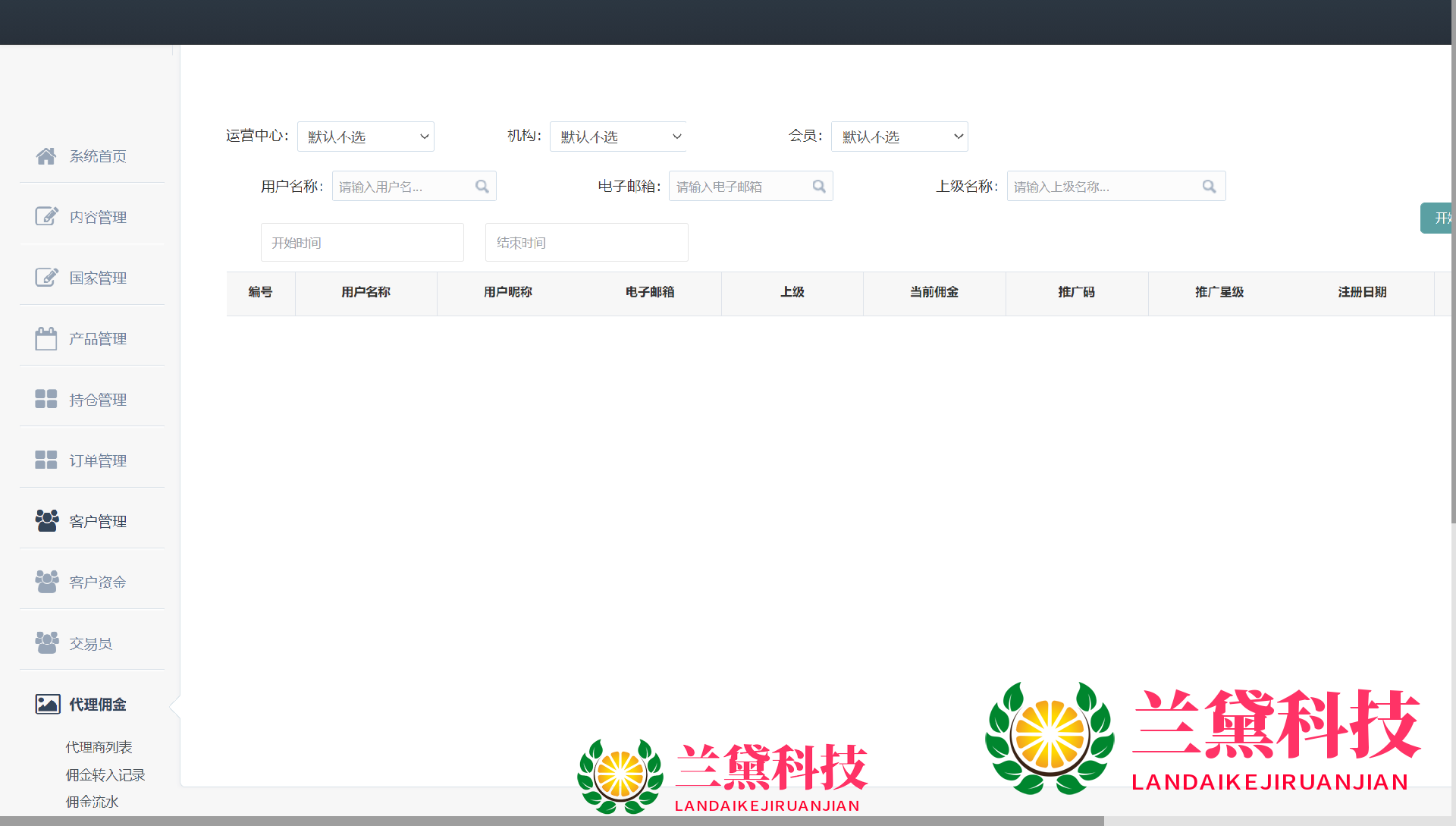
Task: Open the 运营中心 dropdown
Action: 366,137
